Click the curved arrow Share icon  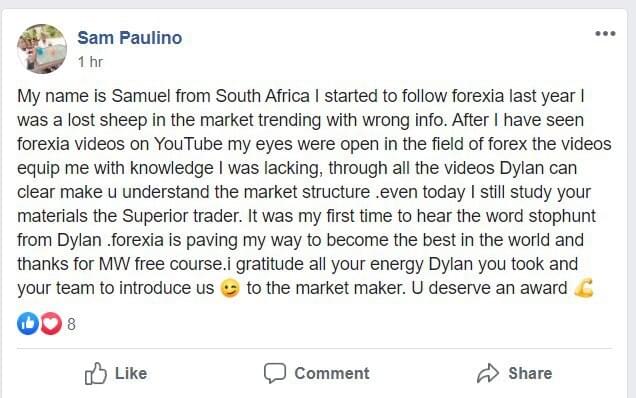tap(488, 373)
